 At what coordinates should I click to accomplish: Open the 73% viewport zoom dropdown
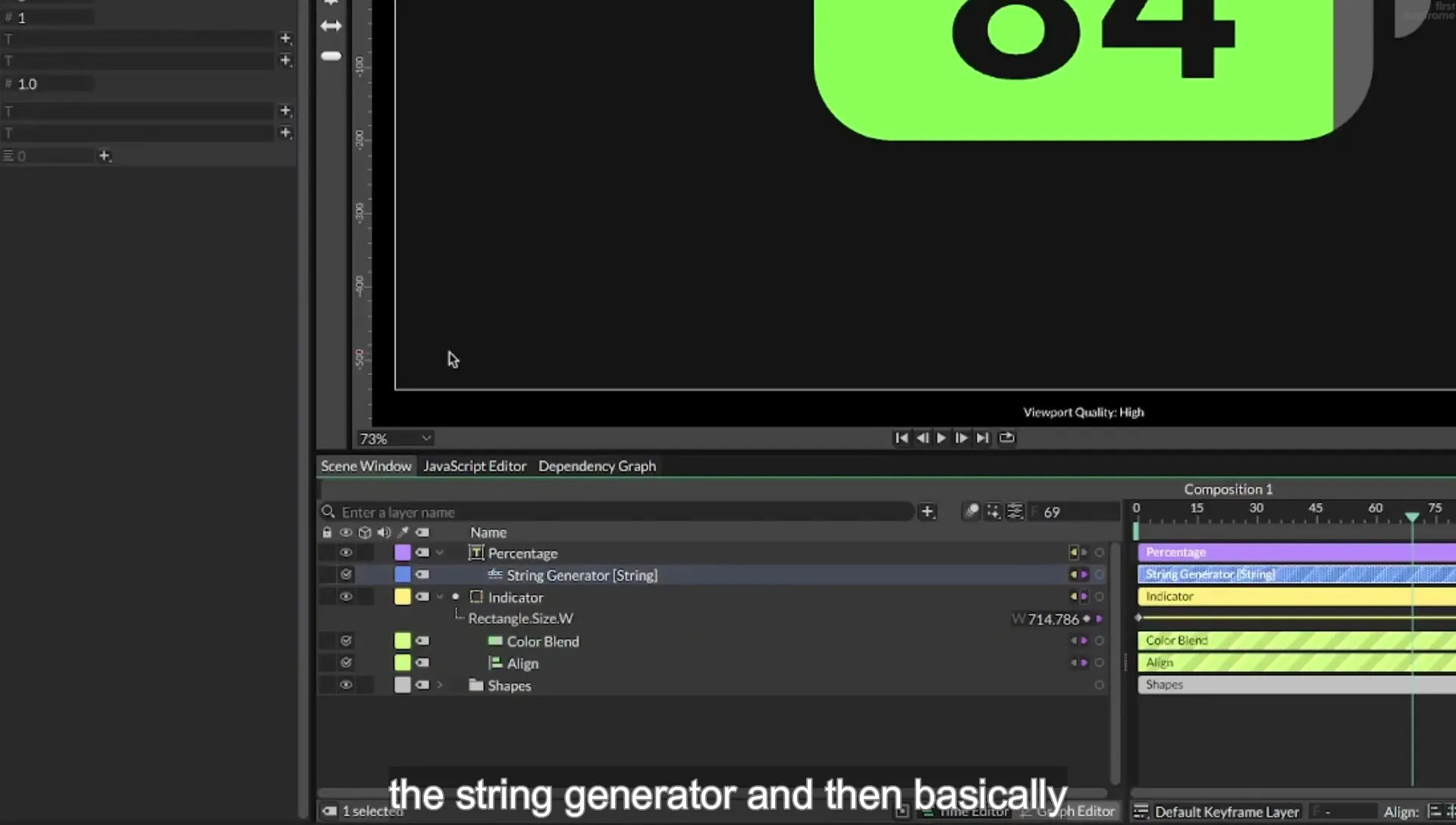tap(395, 438)
